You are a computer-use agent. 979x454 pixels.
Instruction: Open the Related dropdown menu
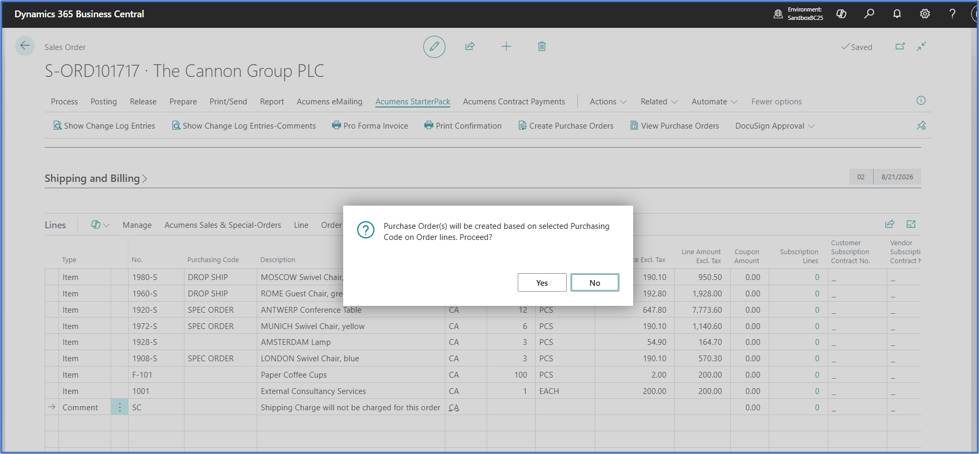tap(659, 101)
